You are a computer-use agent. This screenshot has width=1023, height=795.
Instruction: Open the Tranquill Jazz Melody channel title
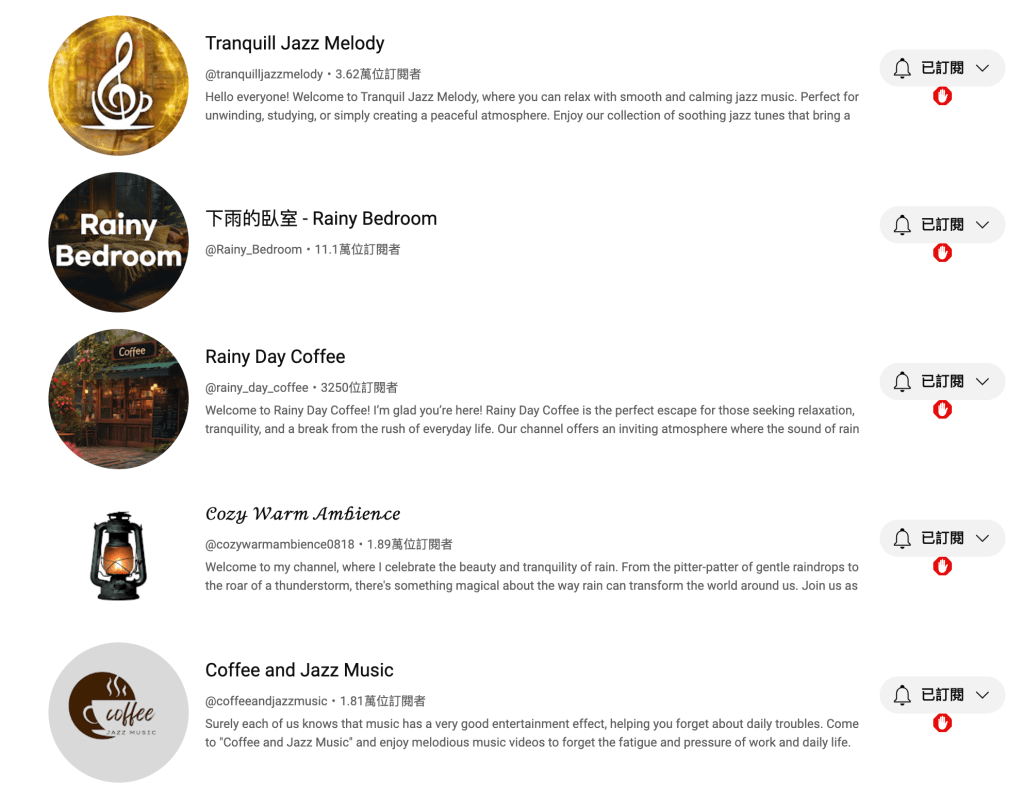(x=295, y=43)
